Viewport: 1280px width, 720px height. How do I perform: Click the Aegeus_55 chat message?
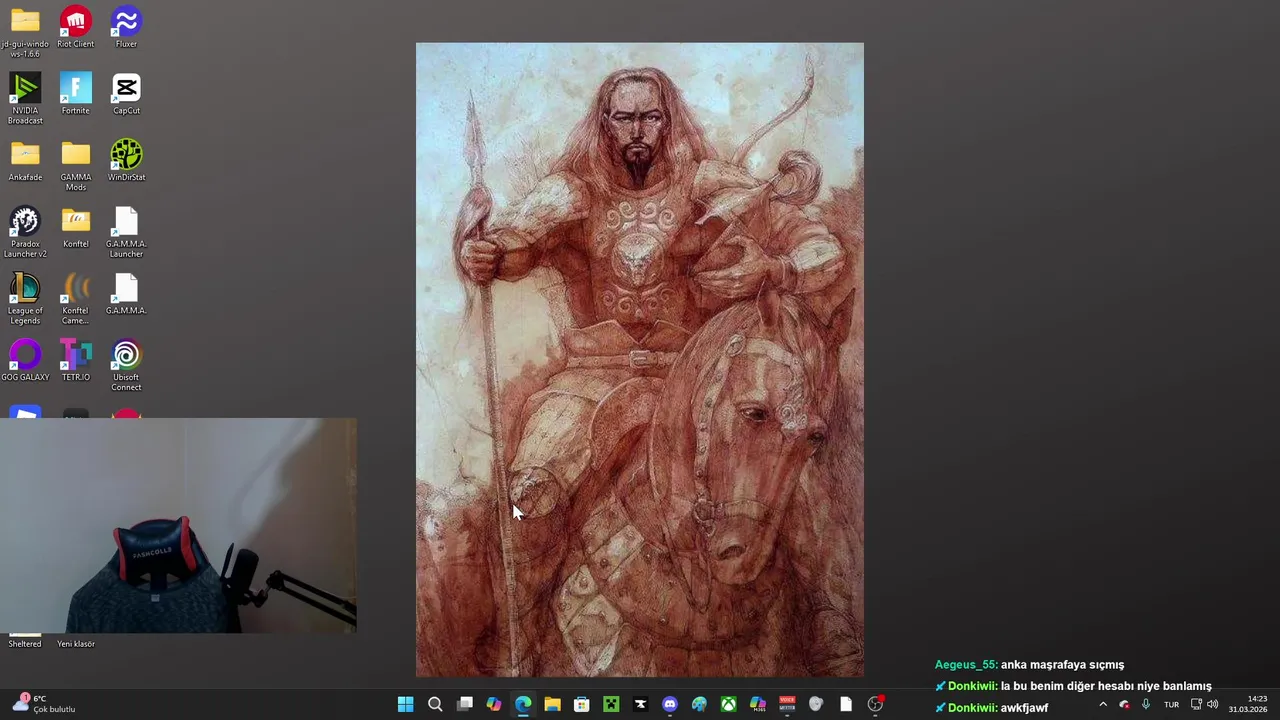1029,665
